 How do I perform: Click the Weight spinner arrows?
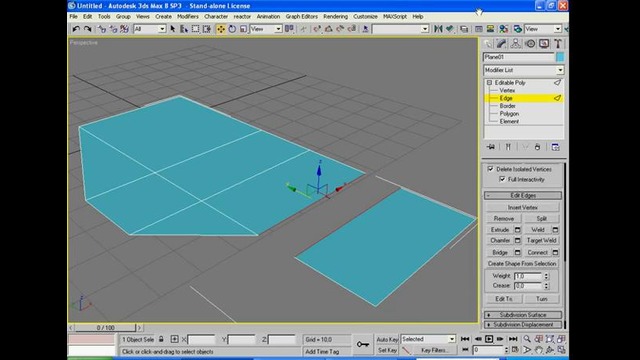pos(547,276)
